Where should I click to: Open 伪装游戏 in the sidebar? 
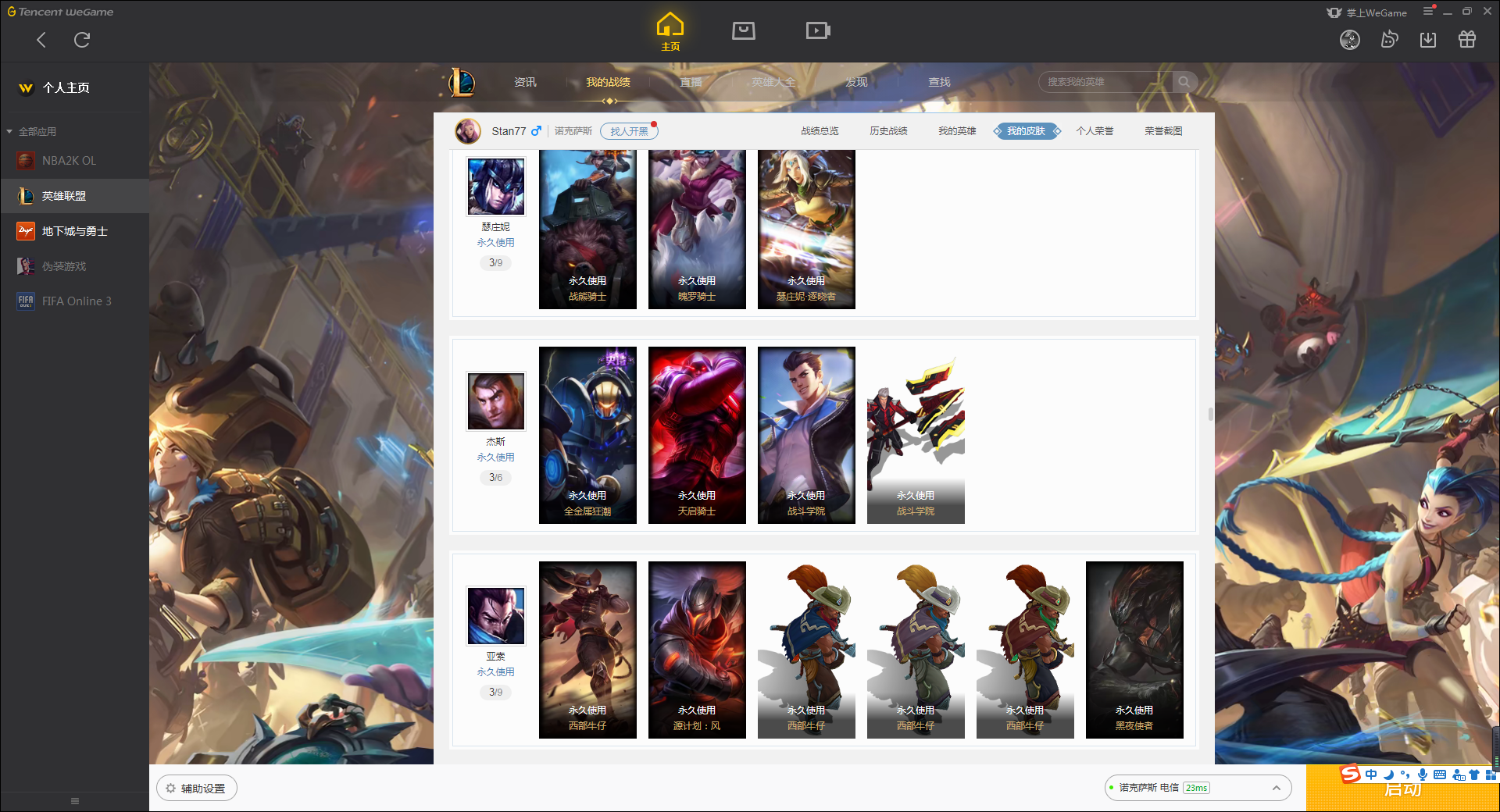coord(74,266)
